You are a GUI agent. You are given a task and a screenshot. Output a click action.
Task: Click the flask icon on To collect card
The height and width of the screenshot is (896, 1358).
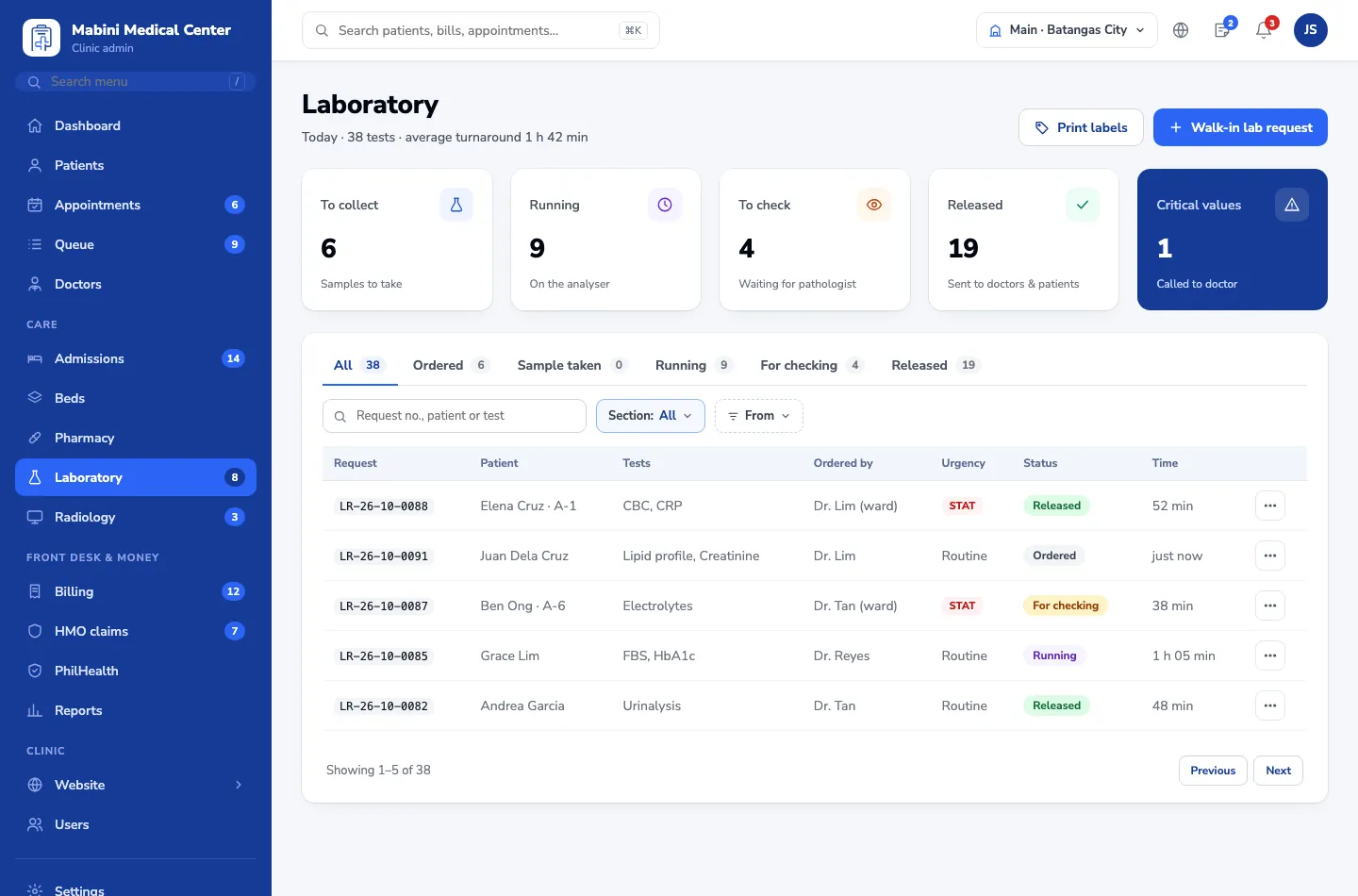pos(456,205)
